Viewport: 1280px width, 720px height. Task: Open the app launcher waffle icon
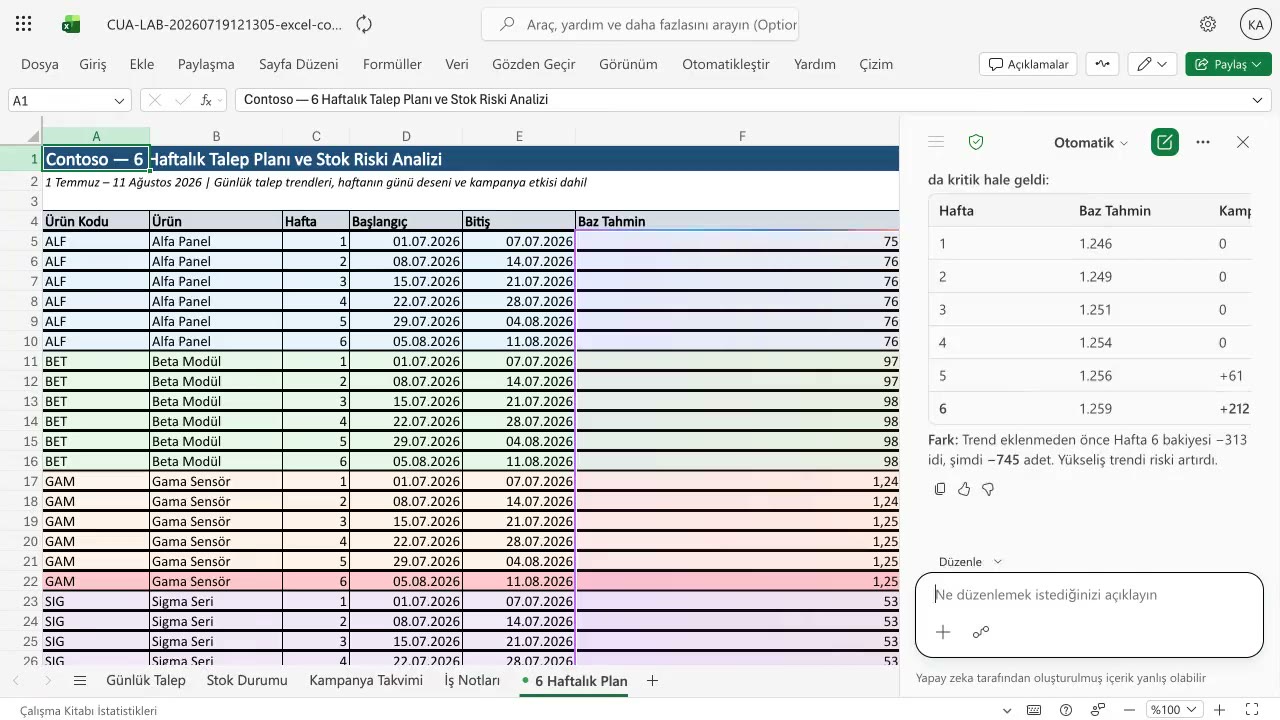24,24
